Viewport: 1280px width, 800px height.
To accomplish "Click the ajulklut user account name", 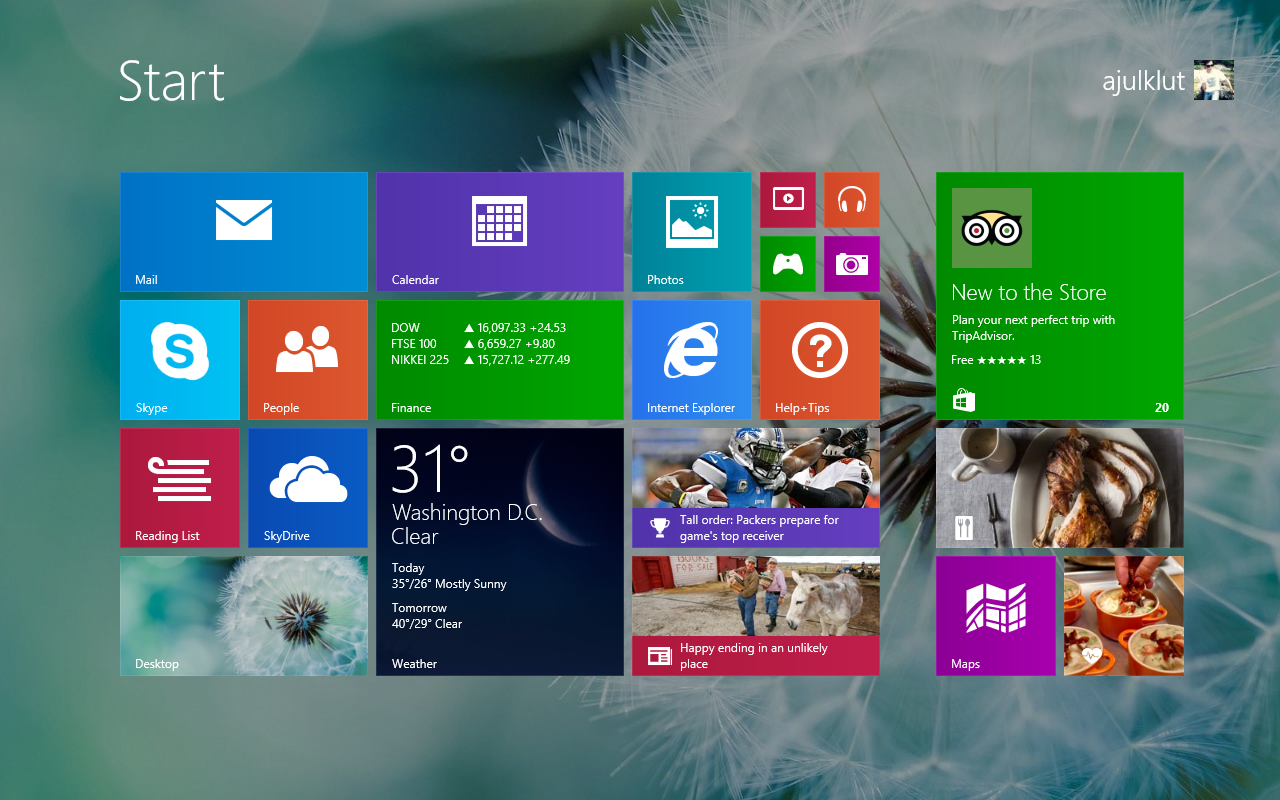I will coord(1143,82).
